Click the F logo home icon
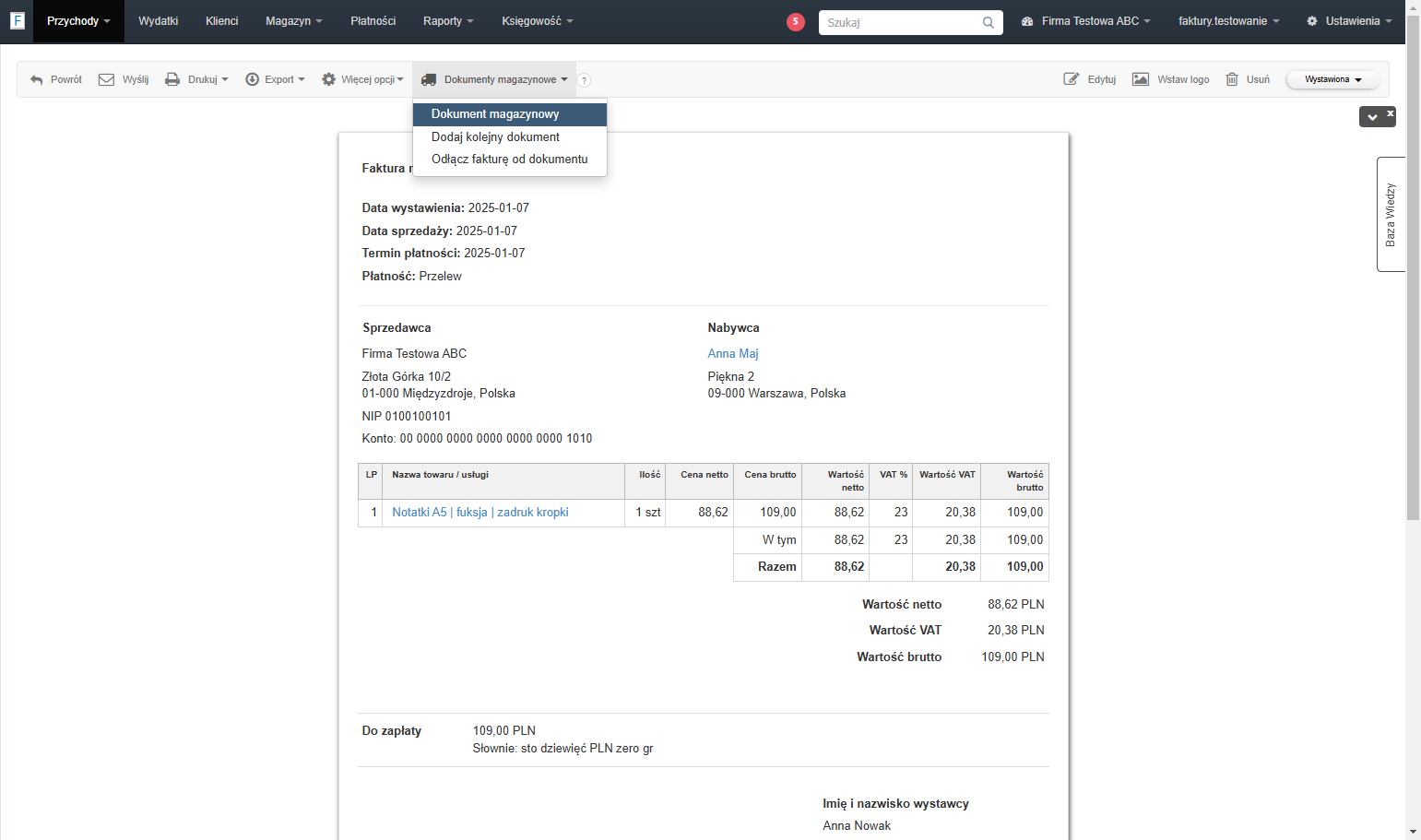 [17, 20]
